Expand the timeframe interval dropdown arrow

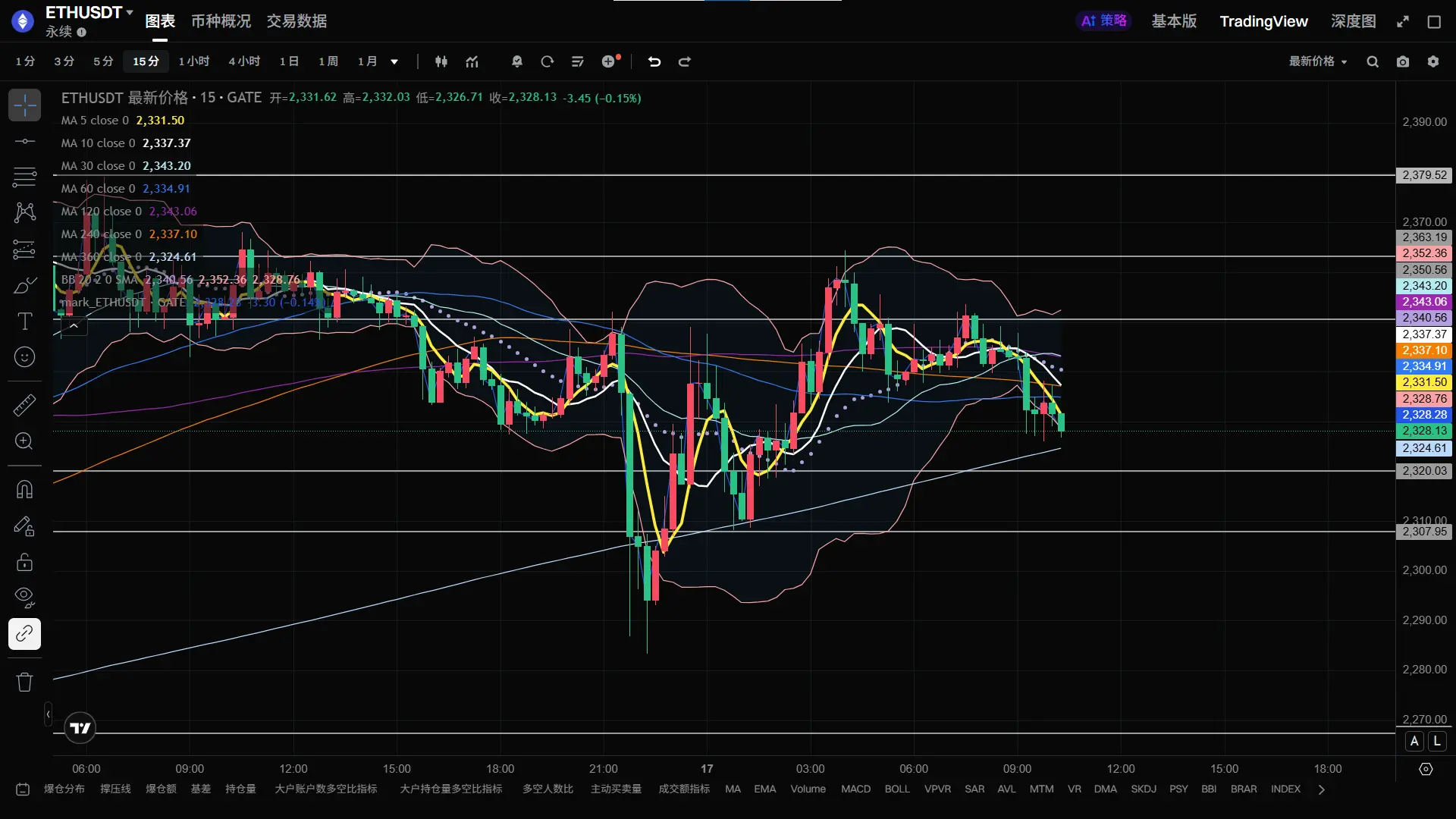point(394,62)
